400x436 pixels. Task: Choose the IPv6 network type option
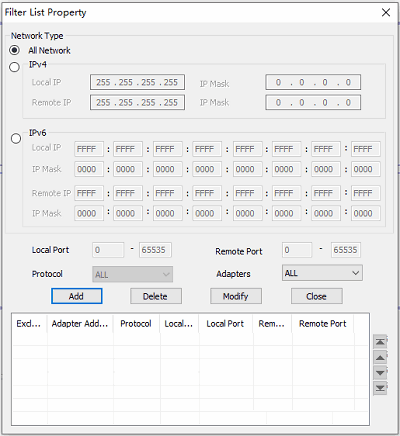pyautogui.click(x=16, y=138)
